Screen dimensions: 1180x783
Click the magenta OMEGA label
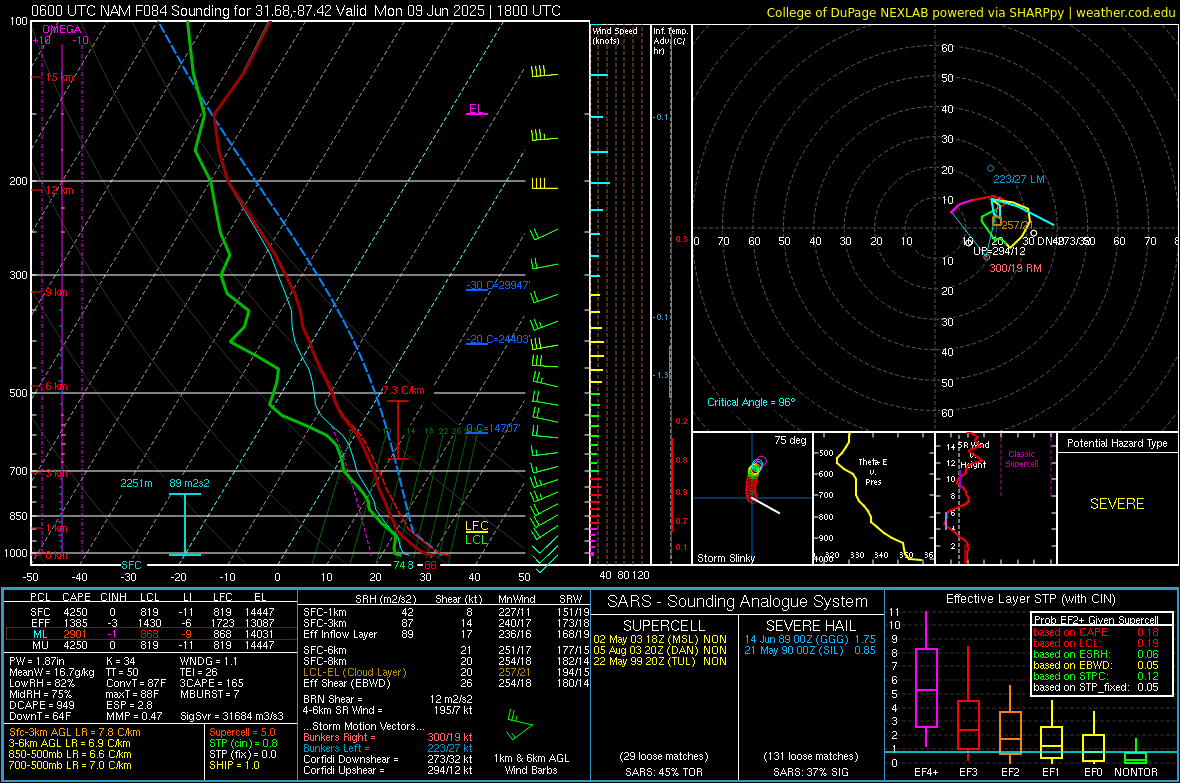[x=62, y=29]
